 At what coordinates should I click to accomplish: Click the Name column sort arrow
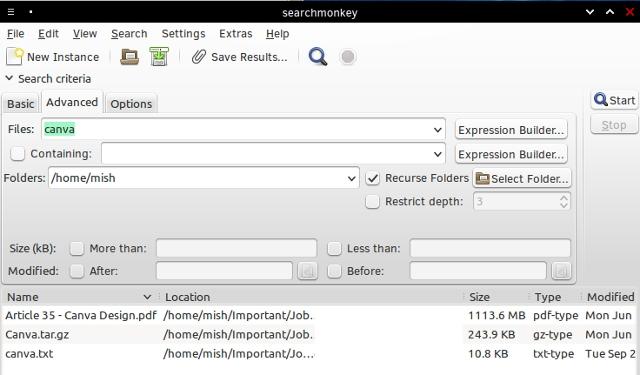[147, 297]
